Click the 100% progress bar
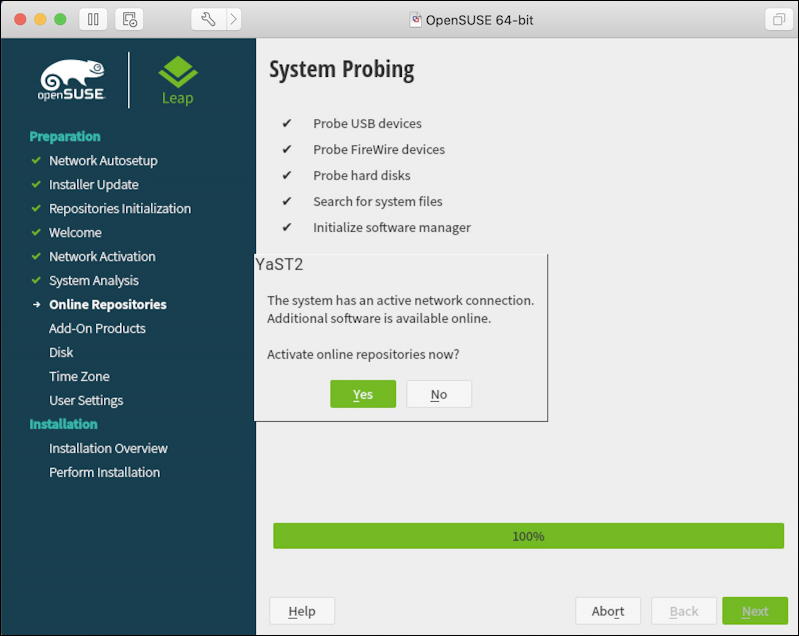Image resolution: width=799 pixels, height=636 pixels. point(528,536)
